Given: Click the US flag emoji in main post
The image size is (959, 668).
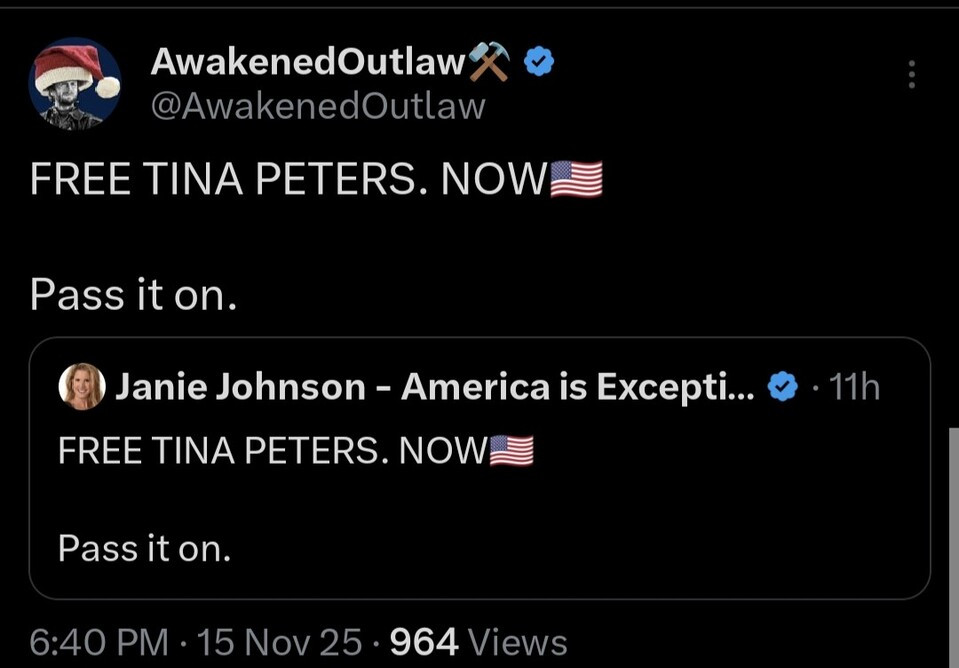Looking at the screenshot, I should pyautogui.click(x=577, y=180).
